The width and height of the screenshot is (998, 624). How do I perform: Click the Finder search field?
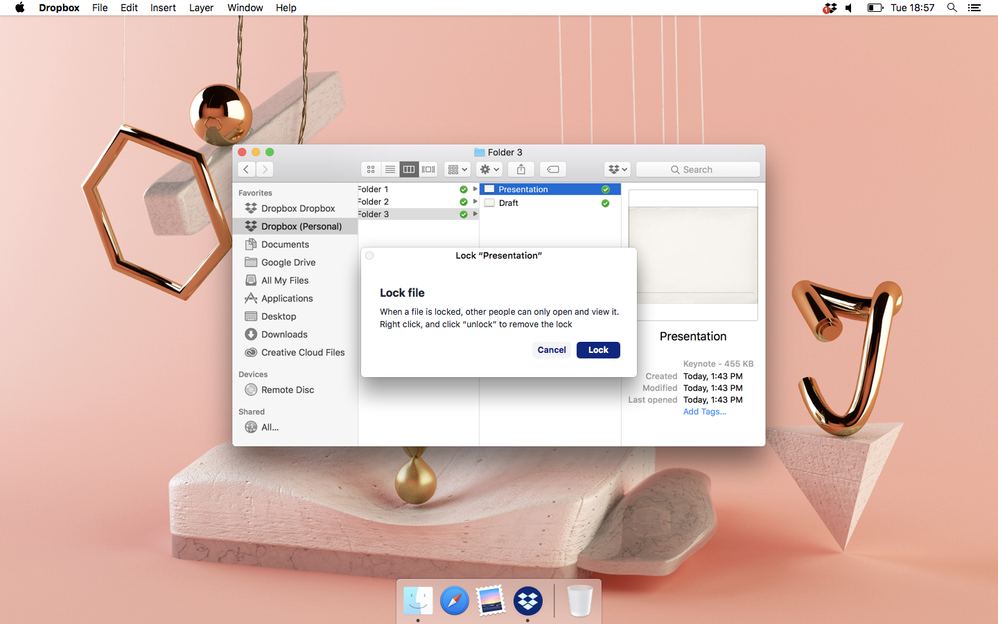[x=698, y=170]
